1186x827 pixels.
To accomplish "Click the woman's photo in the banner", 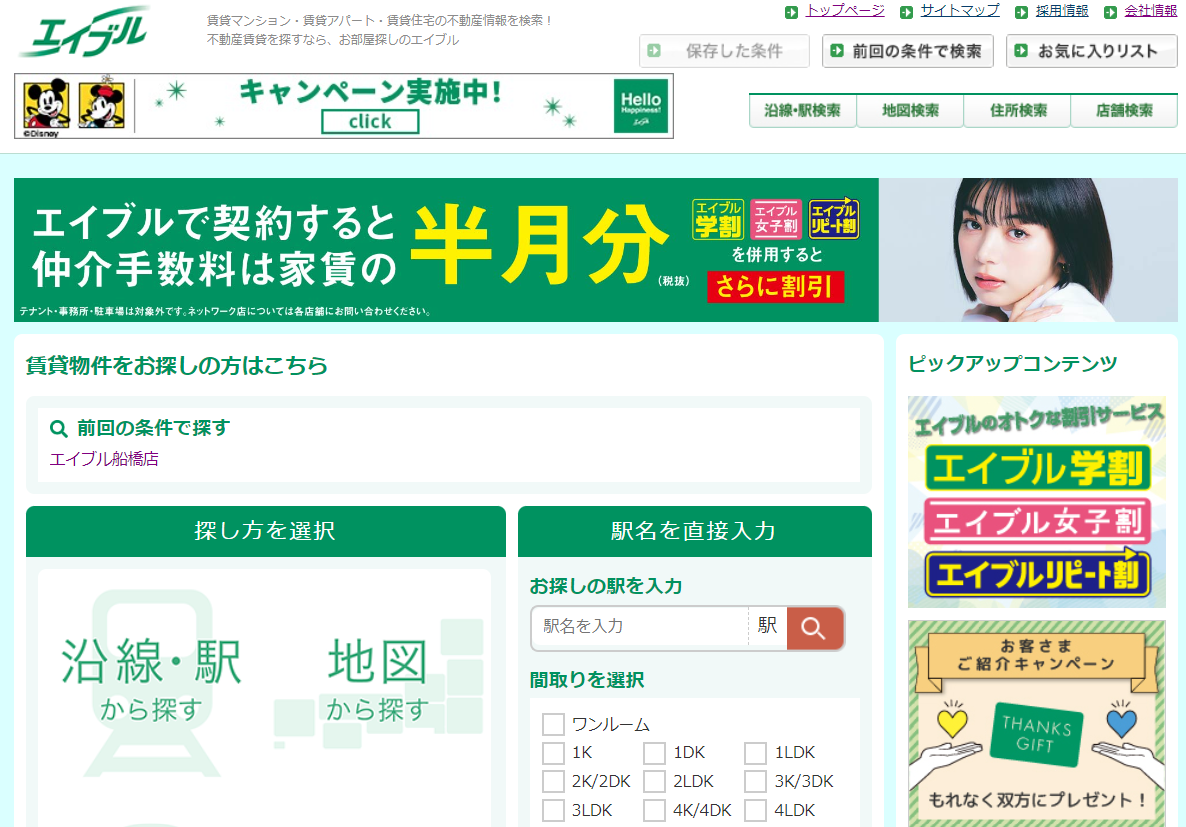I will tap(1028, 250).
